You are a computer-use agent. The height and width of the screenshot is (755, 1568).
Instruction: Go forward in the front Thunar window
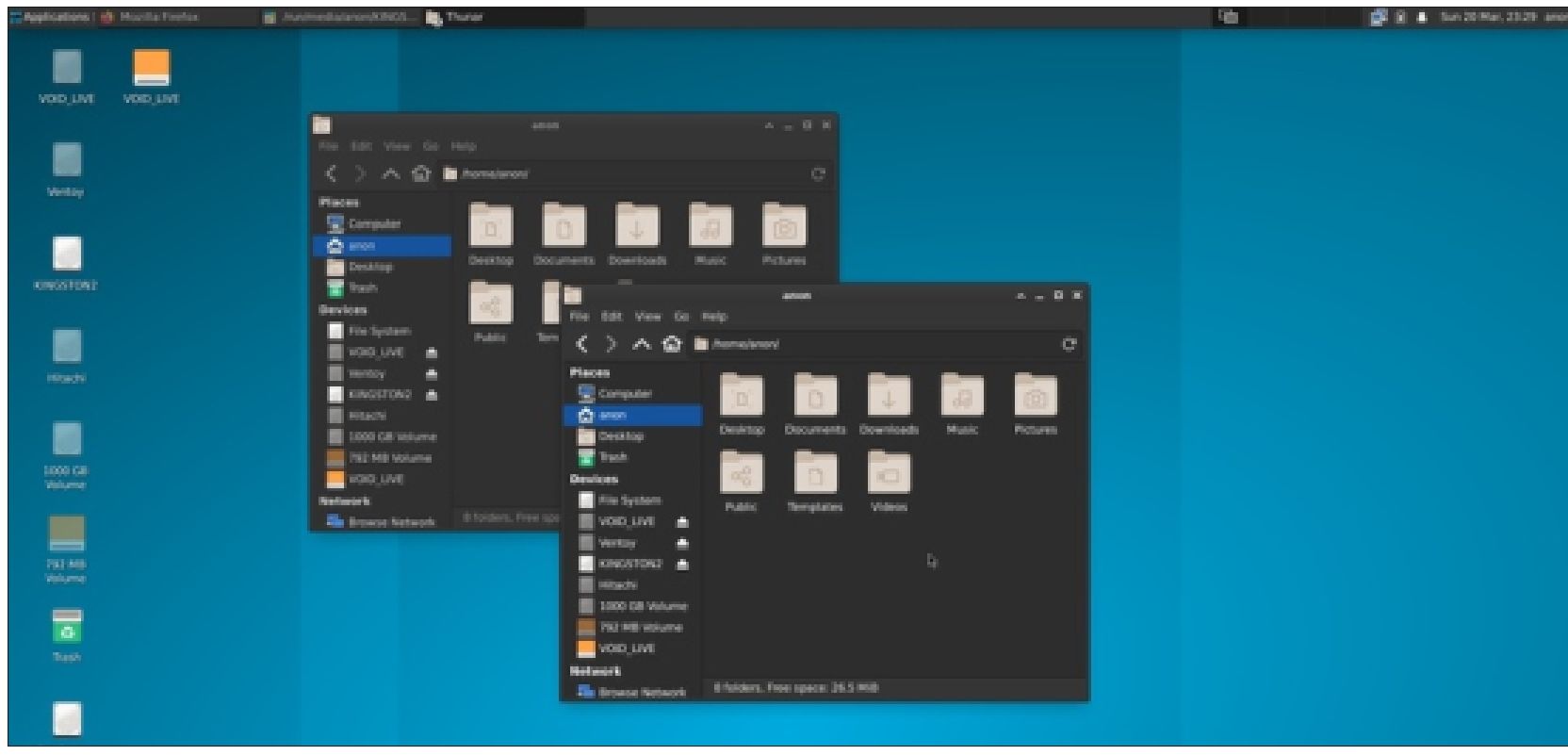pos(611,344)
